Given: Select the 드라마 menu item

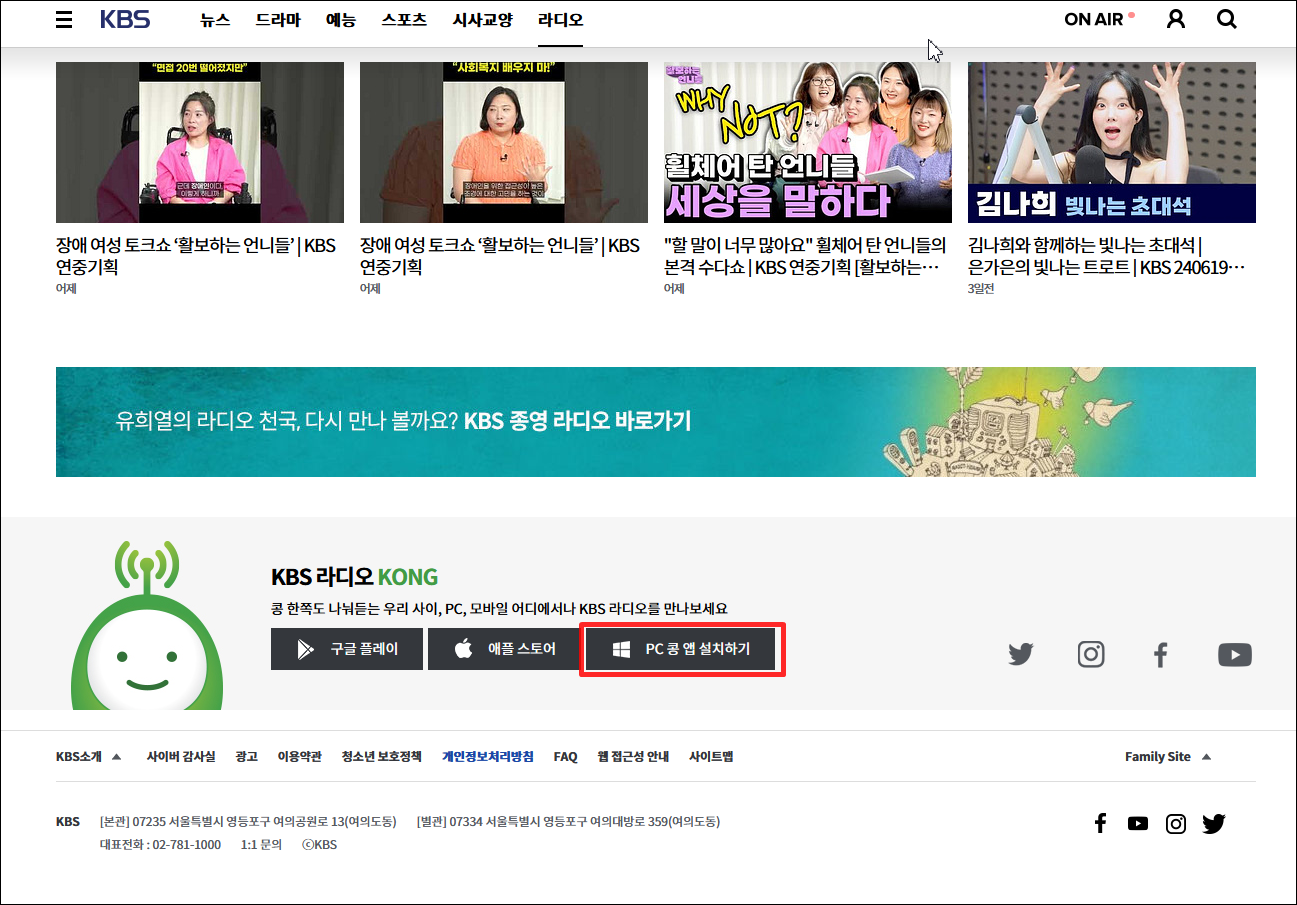Looking at the screenshot, I should [x=277, y=19].
